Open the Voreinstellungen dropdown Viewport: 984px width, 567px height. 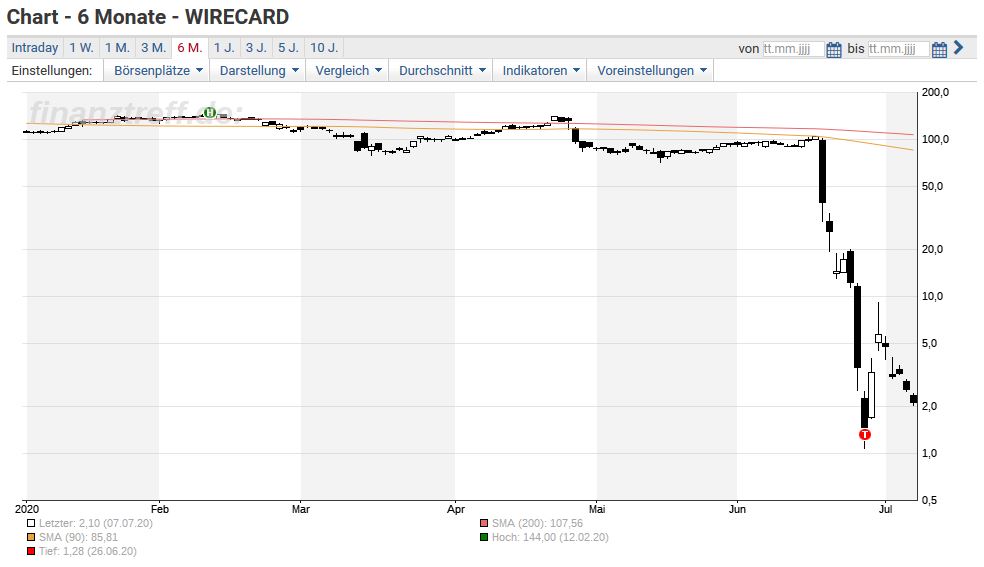651,70
